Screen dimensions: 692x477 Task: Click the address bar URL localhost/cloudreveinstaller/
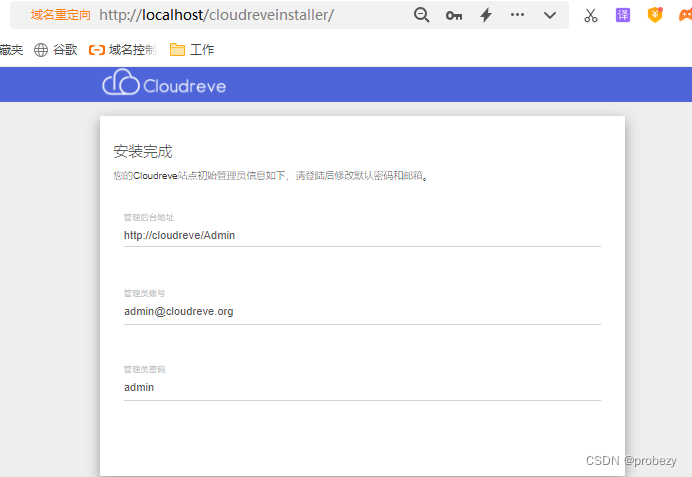tap(216, 15)
